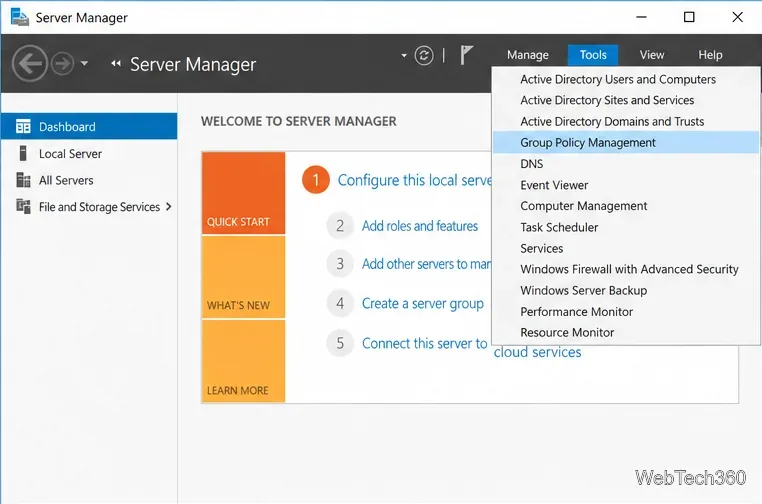Click the refresh icon in header
The height and width of the screenshot is (504, 762).
point(424,55)
